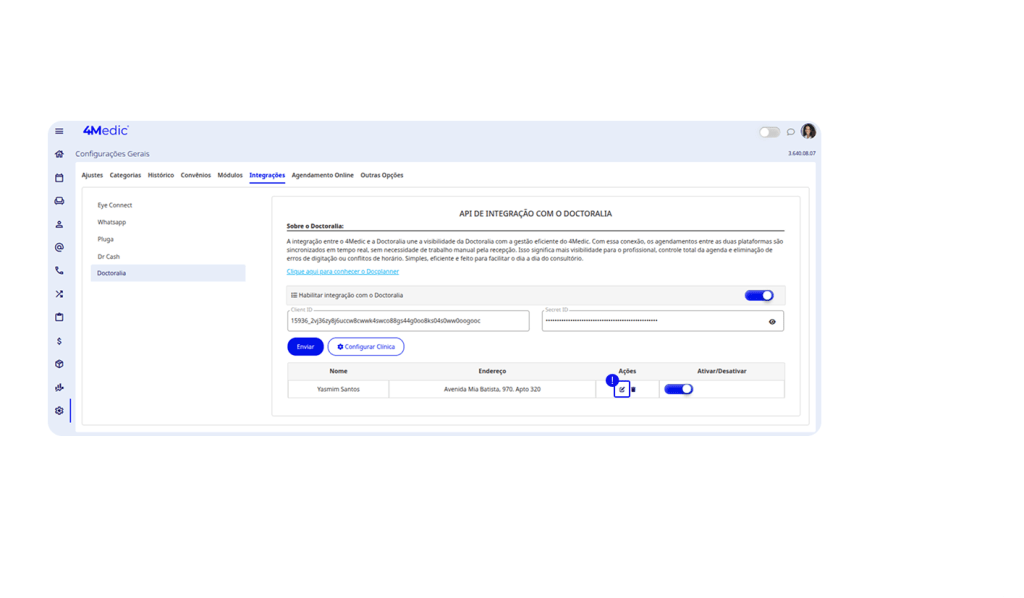Open the Outras Opções tab
The height and width of the screenshot is (598, 1024).
[382, 175]
